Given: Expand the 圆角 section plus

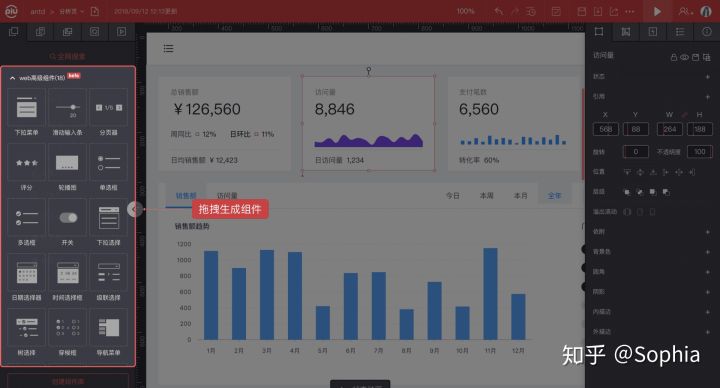Looking at the screenshot, I should [708, 272].
